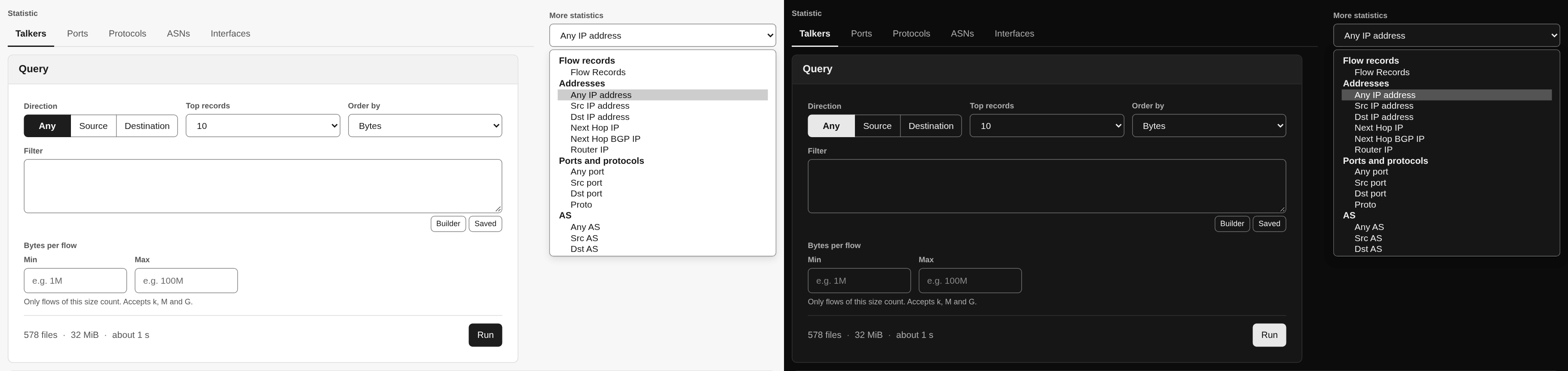
Task: Open More statistics dropdown in dark panel
Action: (x=1446, y=35)
